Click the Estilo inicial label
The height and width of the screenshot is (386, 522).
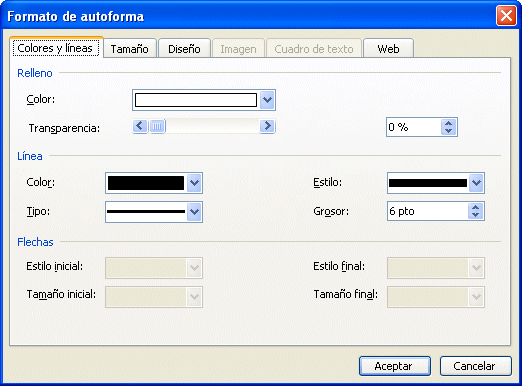55,266
